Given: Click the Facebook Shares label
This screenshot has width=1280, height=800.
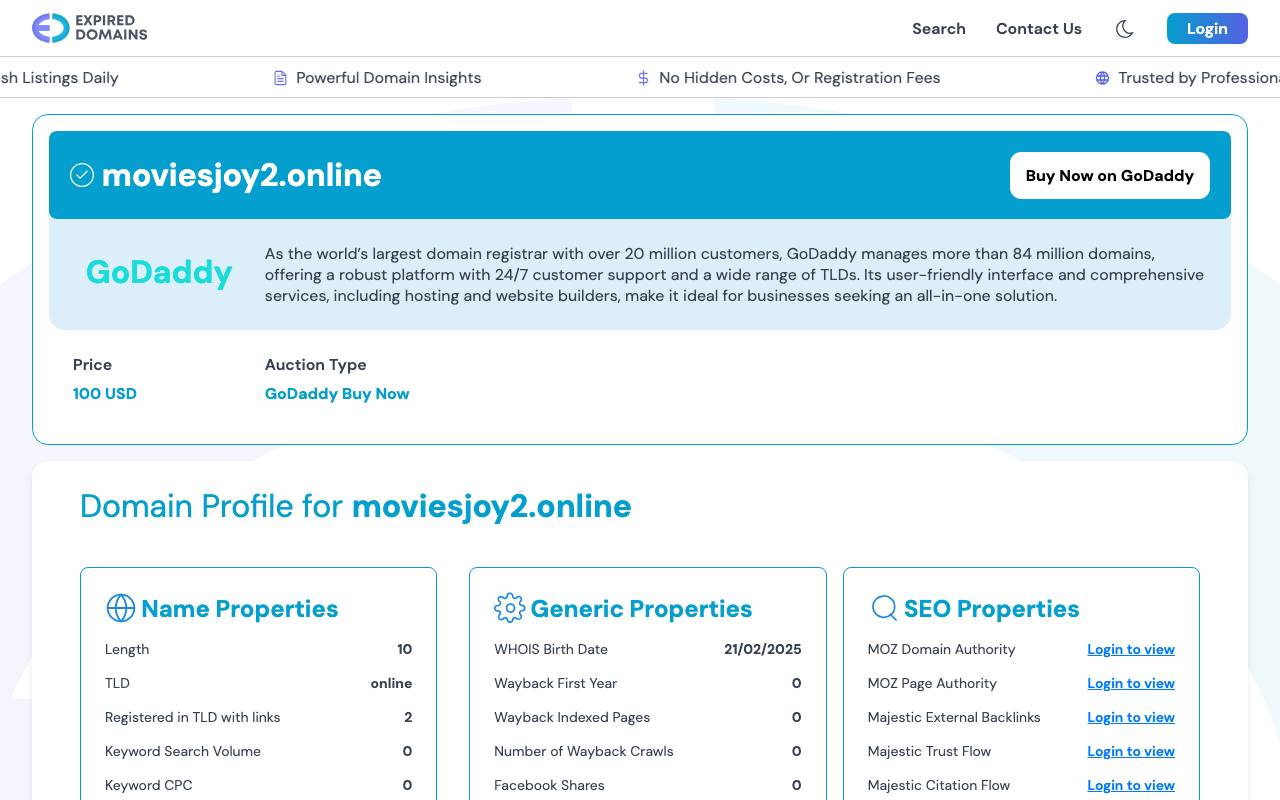Looking at the screenshot, I should (549, 785).
